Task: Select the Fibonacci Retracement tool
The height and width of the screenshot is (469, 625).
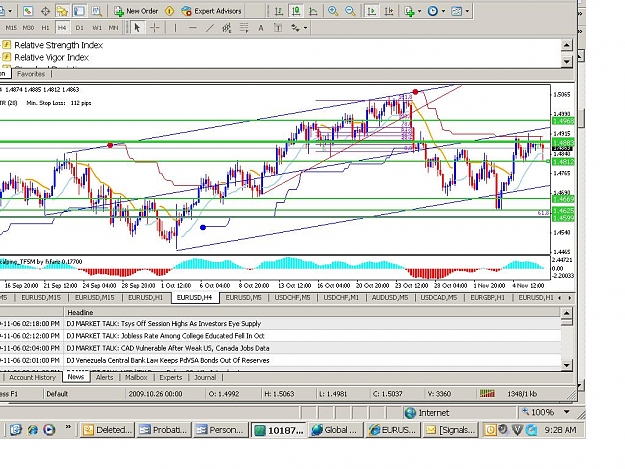Action: point(244,27)
